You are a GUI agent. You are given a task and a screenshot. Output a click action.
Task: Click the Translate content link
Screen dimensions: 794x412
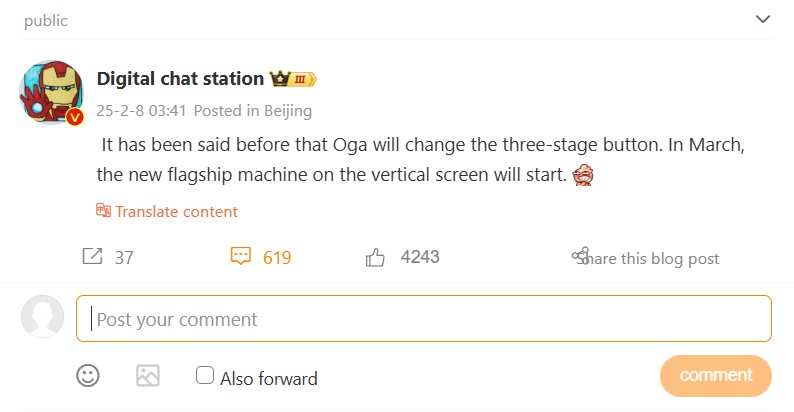176,211
